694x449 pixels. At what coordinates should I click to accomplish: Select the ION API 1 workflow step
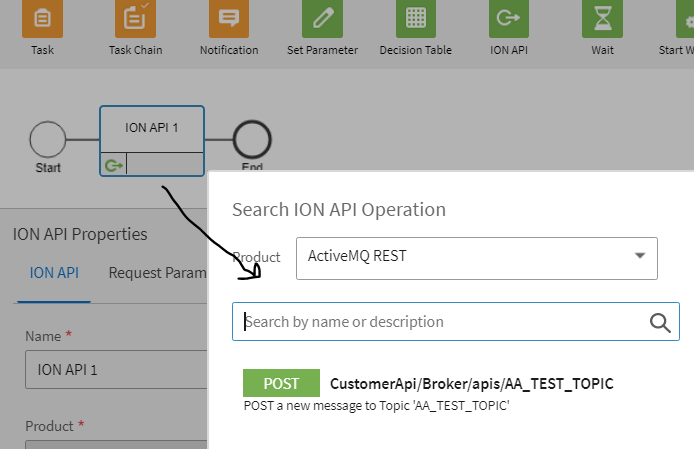click(x=152, y=141)
